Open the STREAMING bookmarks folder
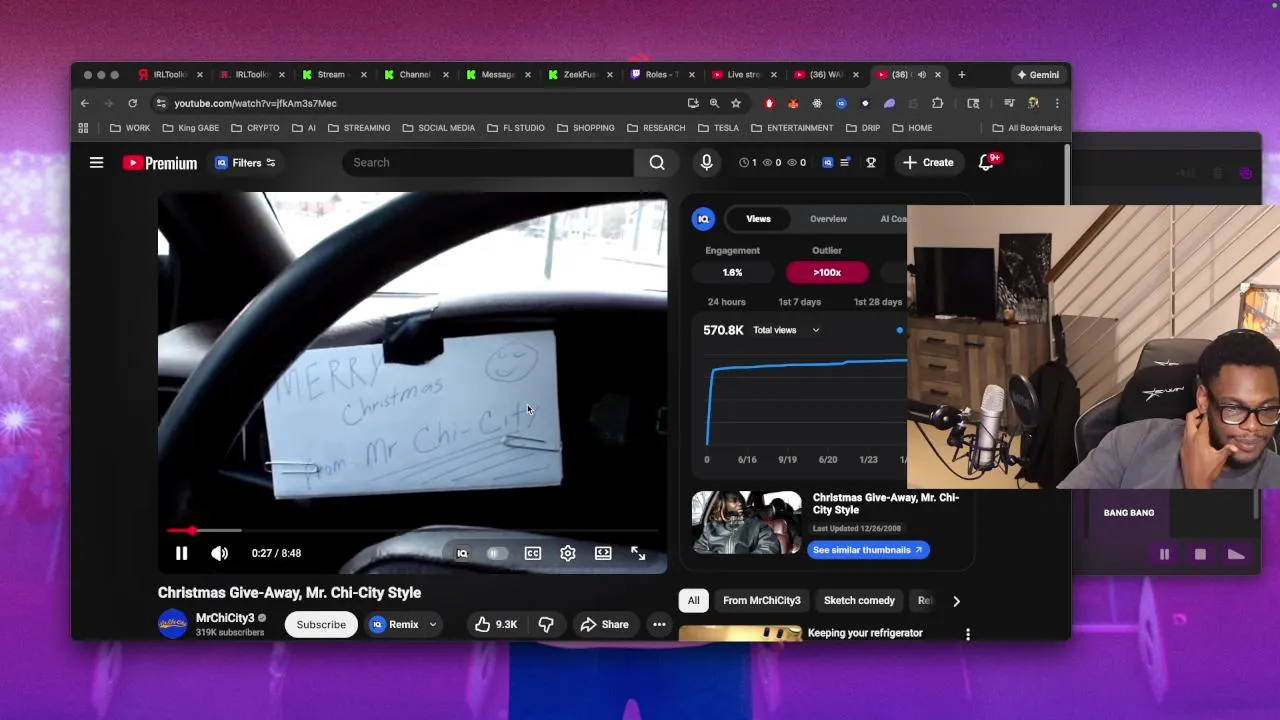This screenshot has width=1280, height=720. [359, 128]
